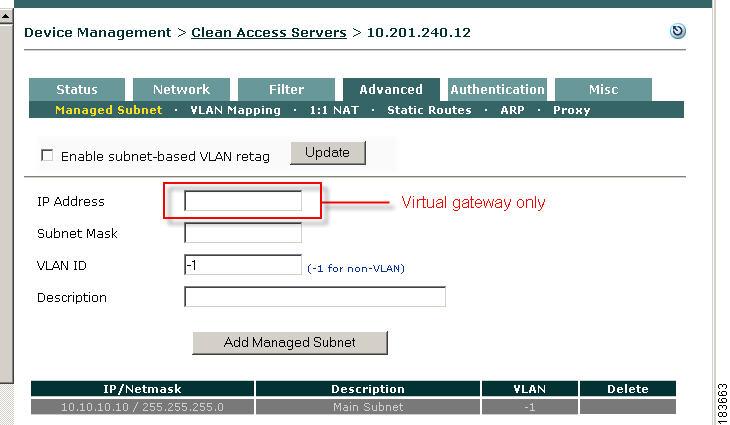The width and height of the screenshot is (730, 425).
Task: Click the refresh icon at top right
Action: click(x=677, y=31)
